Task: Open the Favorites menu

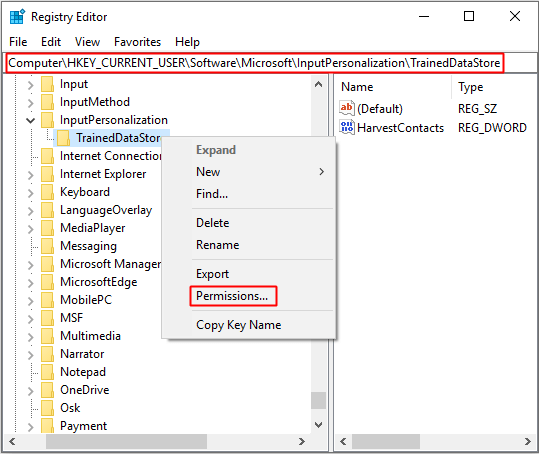Action: [138, 42]
